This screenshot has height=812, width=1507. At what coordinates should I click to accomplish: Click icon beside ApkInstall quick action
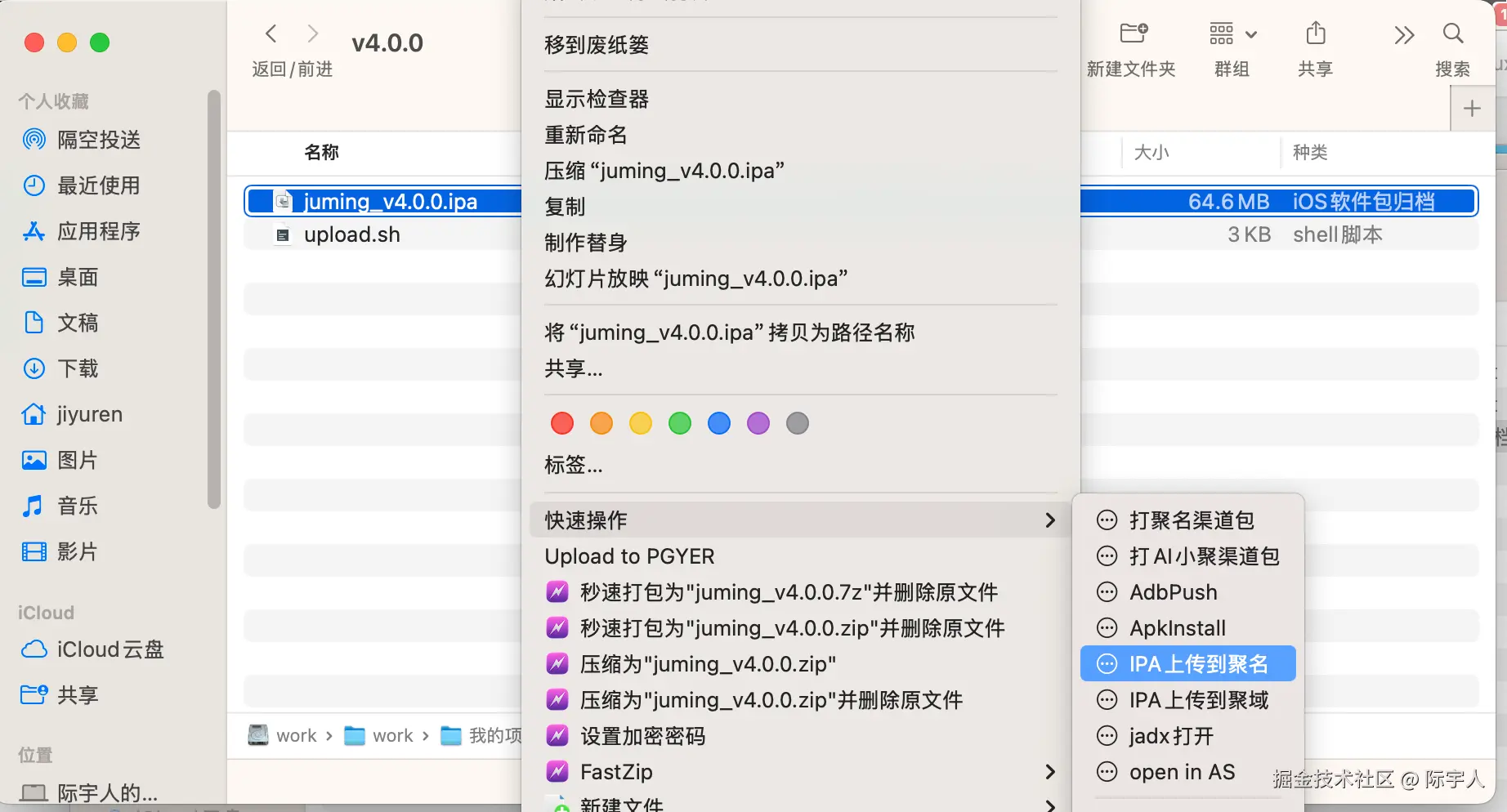(1107, 628)
